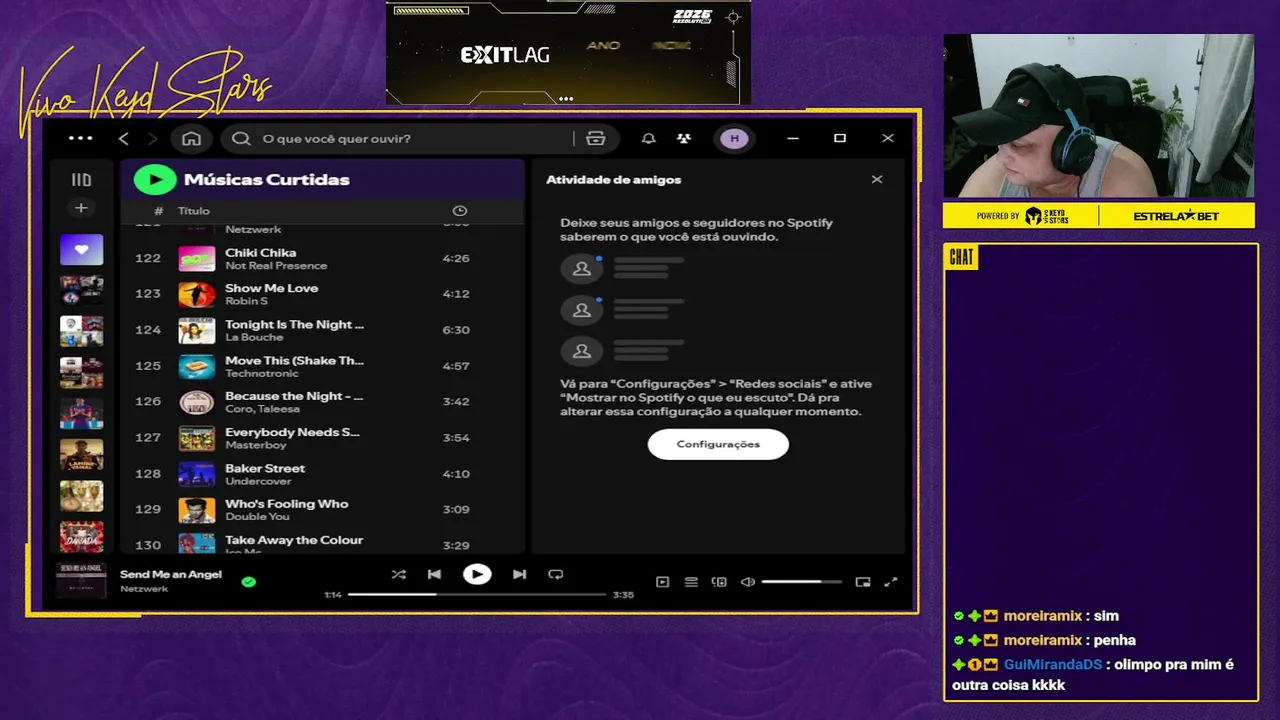
Task: Open the 'Send Me an Angel' now-playing title
Action: [x=171, y=574]
